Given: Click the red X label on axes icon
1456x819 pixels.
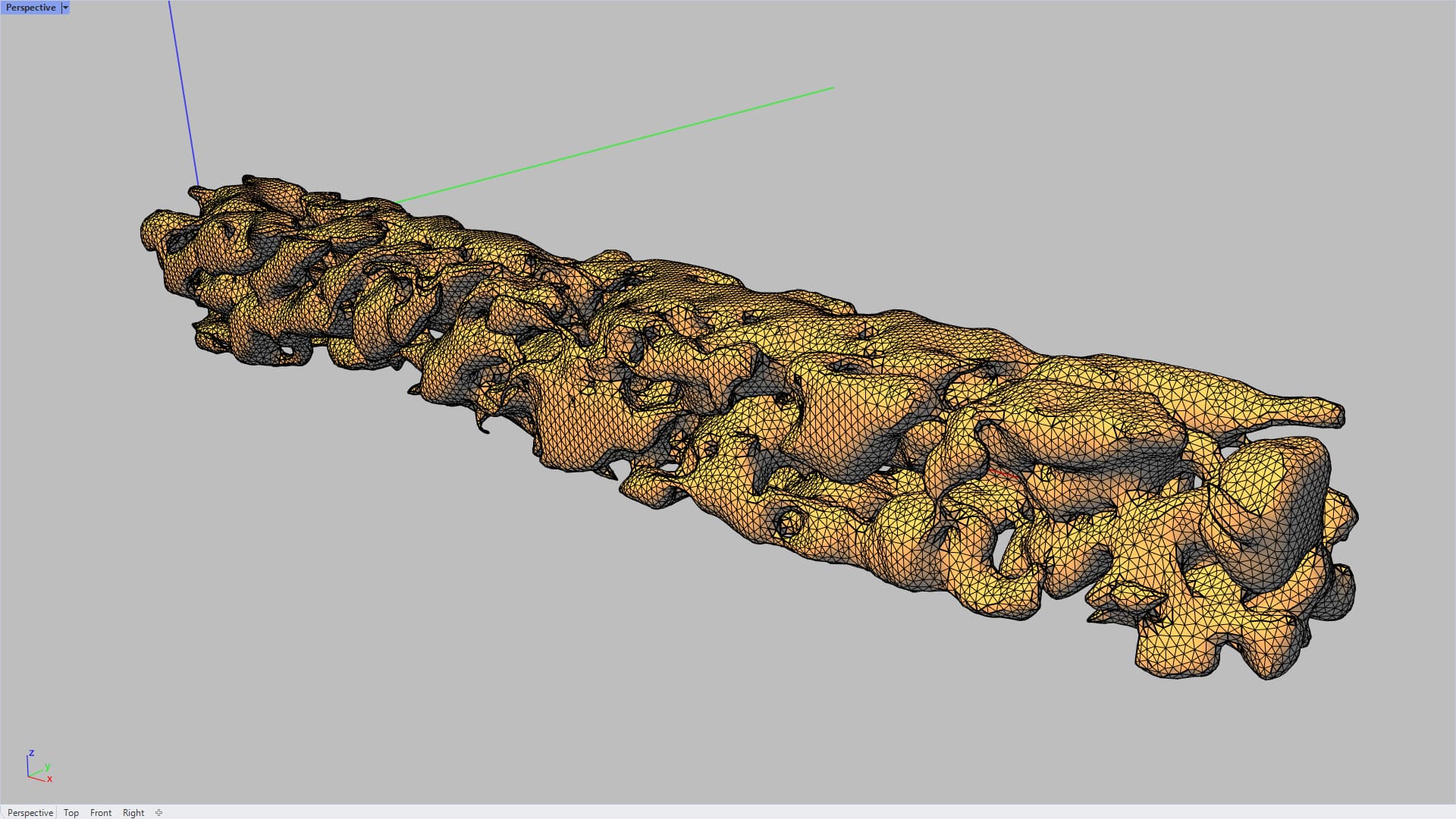Looking at the screenshot, I should 50,779.
